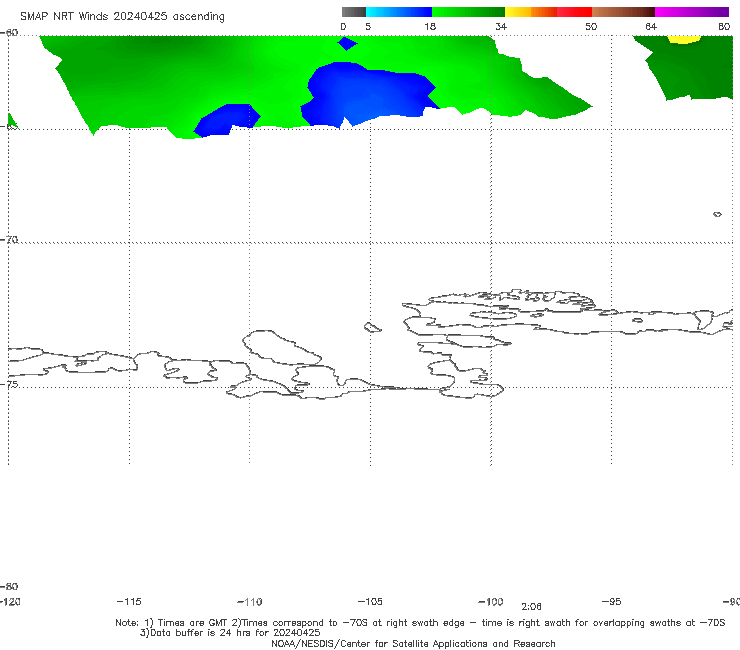Click the title 'SMAP NRT Winds 20240425 ascending'
This screenshot has height=650, width=740.
pyautogui.click(x=122, y=17)
